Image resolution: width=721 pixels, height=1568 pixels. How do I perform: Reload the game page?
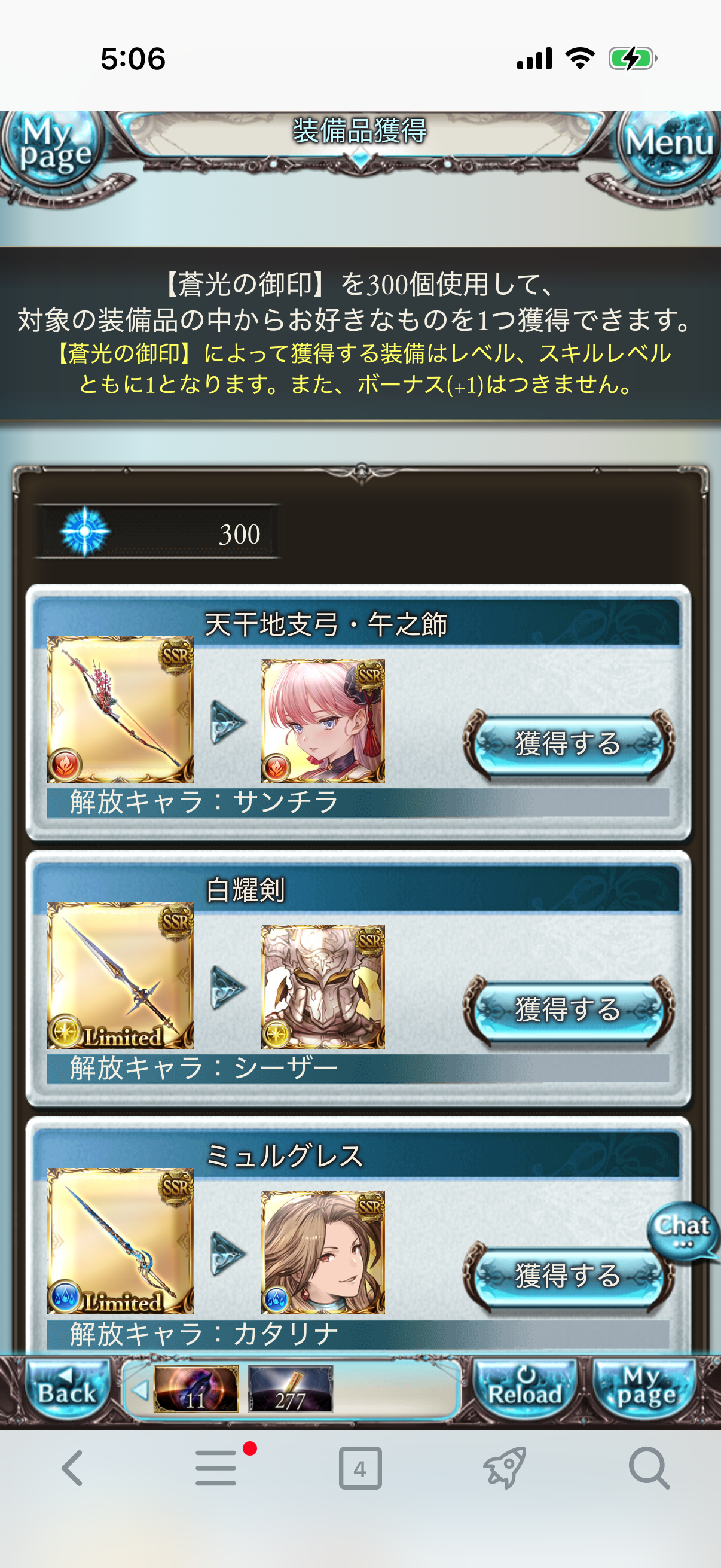(x=524, y=1386)
